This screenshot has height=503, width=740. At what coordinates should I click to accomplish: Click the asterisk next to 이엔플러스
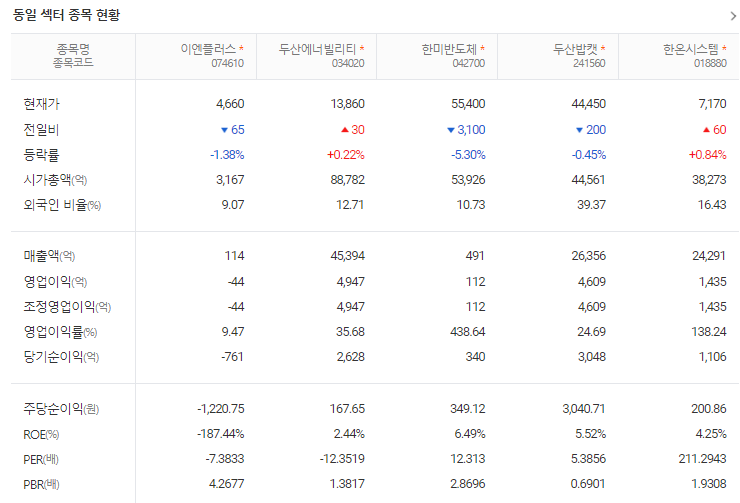tap(241, 48)
